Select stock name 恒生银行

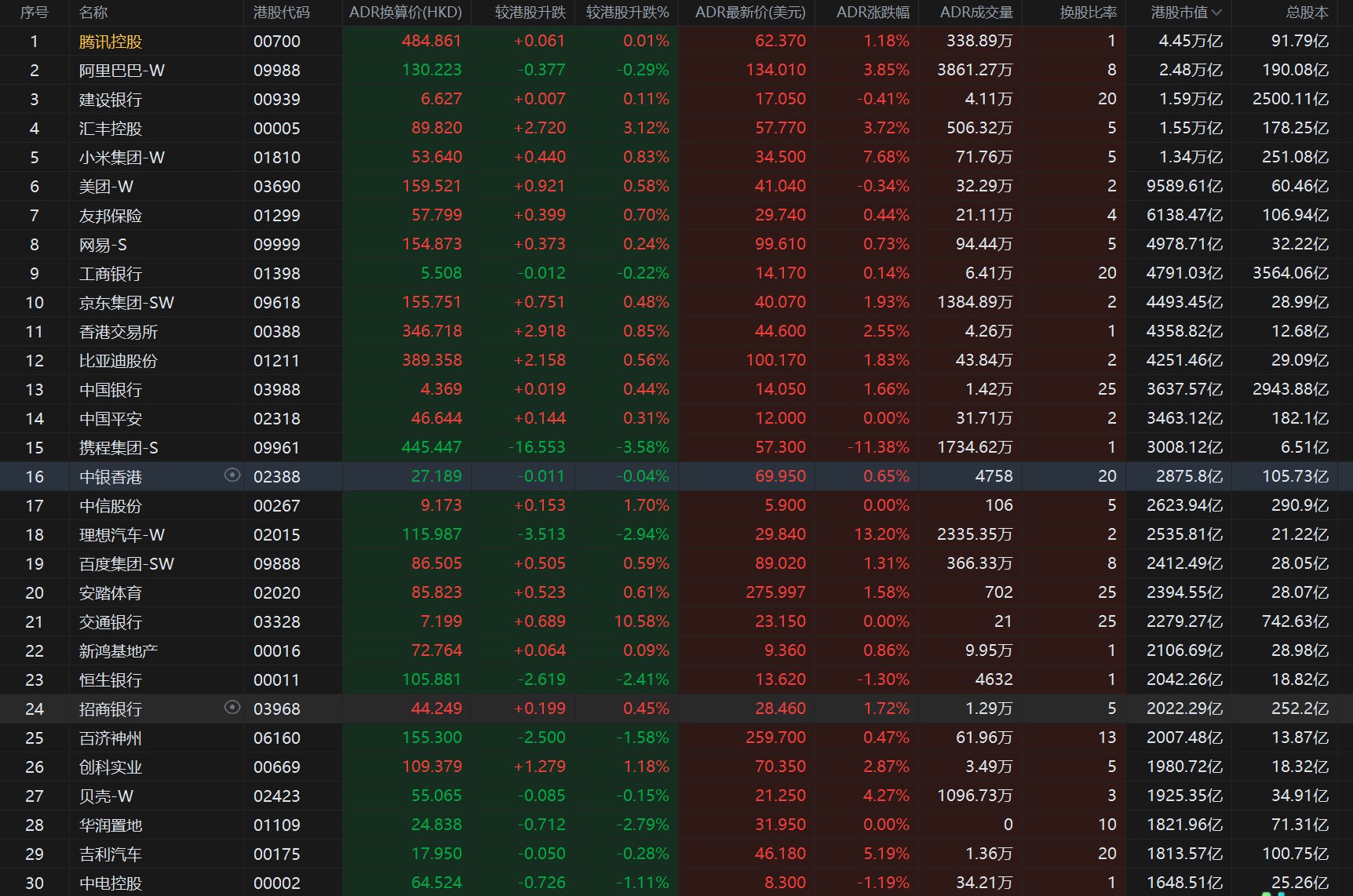(x=111, y=680)
